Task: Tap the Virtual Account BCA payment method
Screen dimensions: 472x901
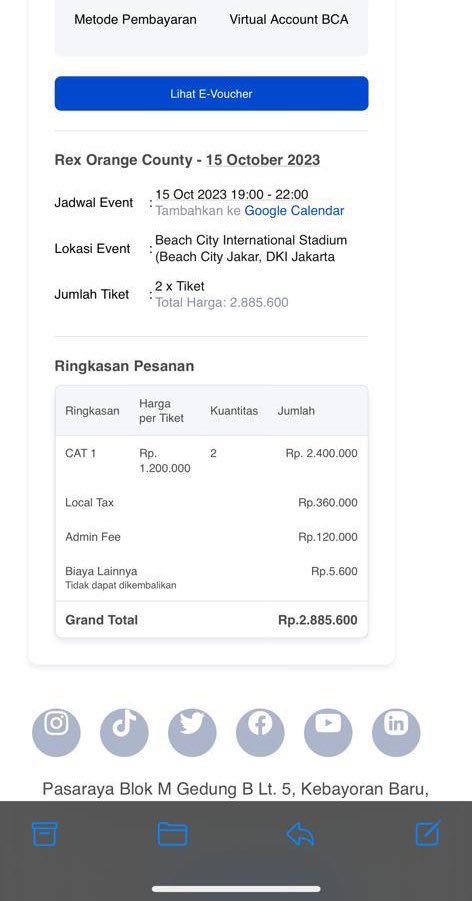Action: [x=289, y=20]
